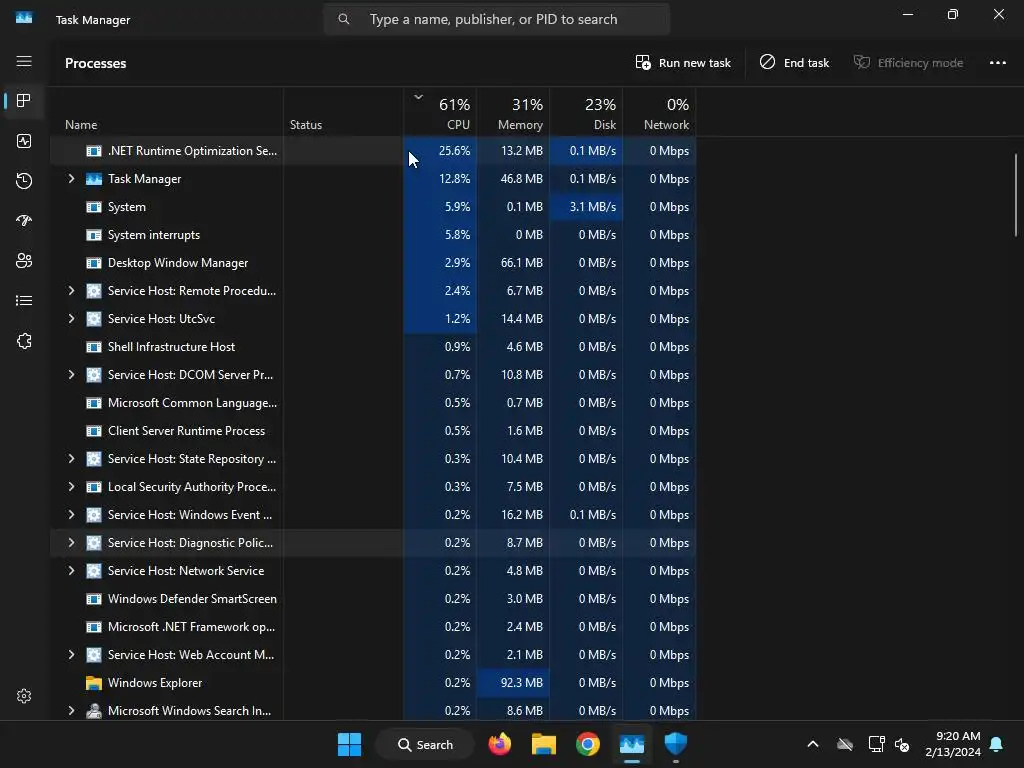Viewport: 1024px width, 768px height.
Task: Select the Desktop Window Manager process
Action: coord(373,263)
